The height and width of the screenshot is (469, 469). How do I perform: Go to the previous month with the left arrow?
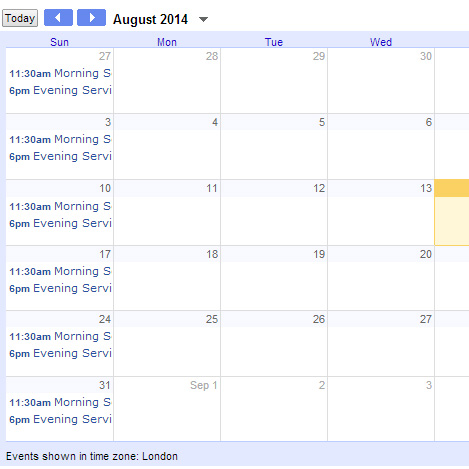point(58,18)
